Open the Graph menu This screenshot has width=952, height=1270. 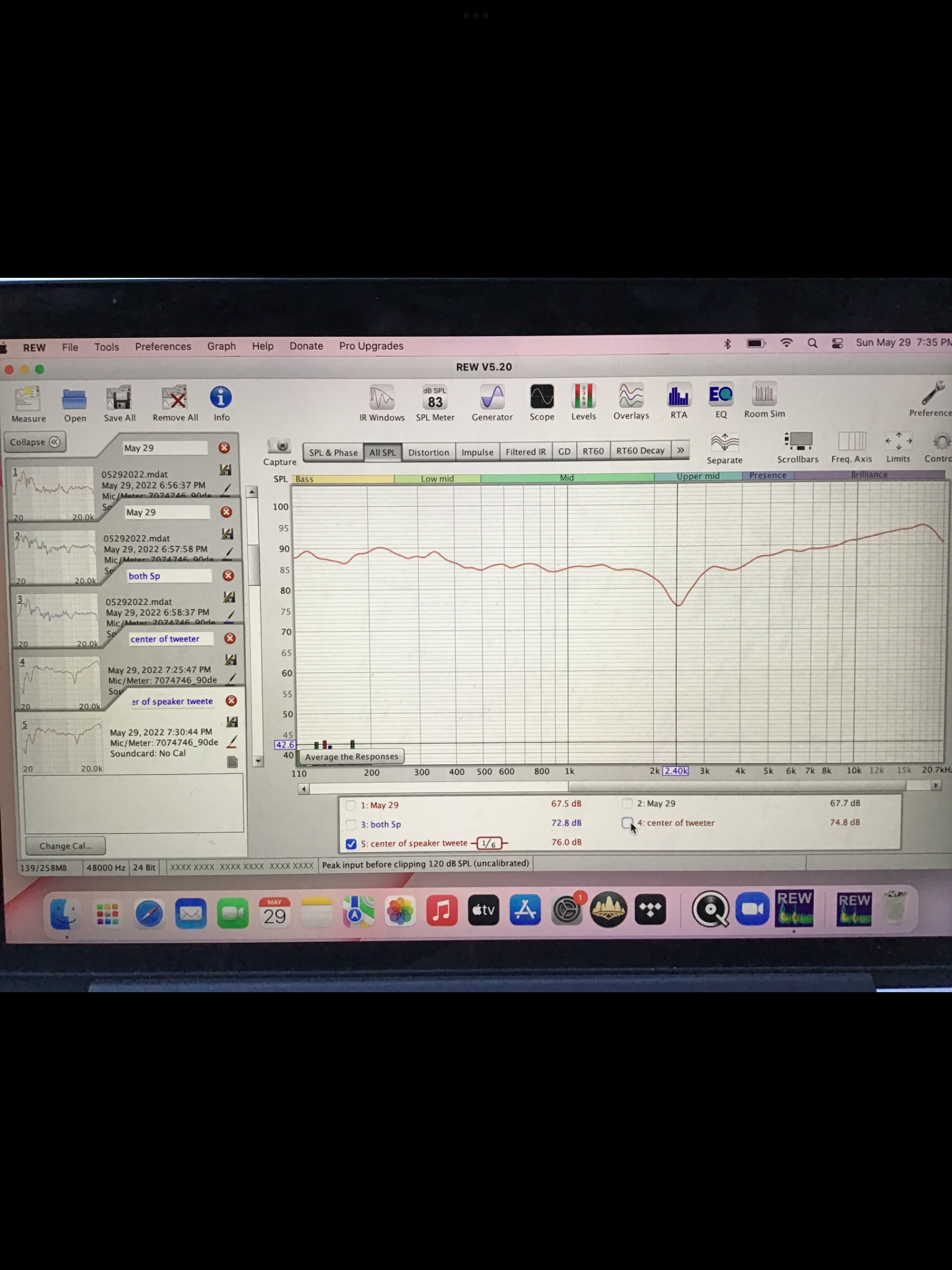tap(221, 346)
